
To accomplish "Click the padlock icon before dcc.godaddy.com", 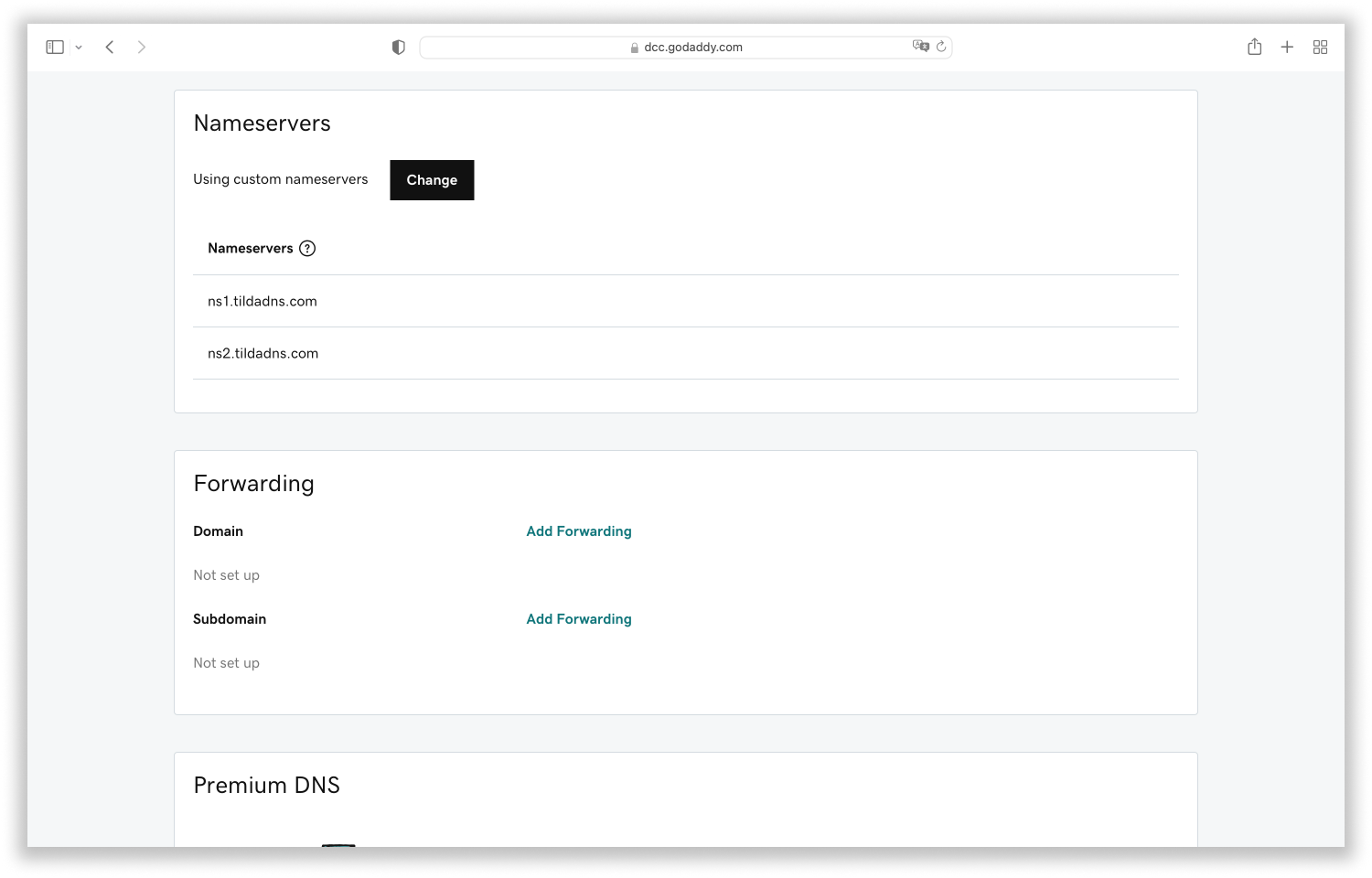I will point(633,47).
